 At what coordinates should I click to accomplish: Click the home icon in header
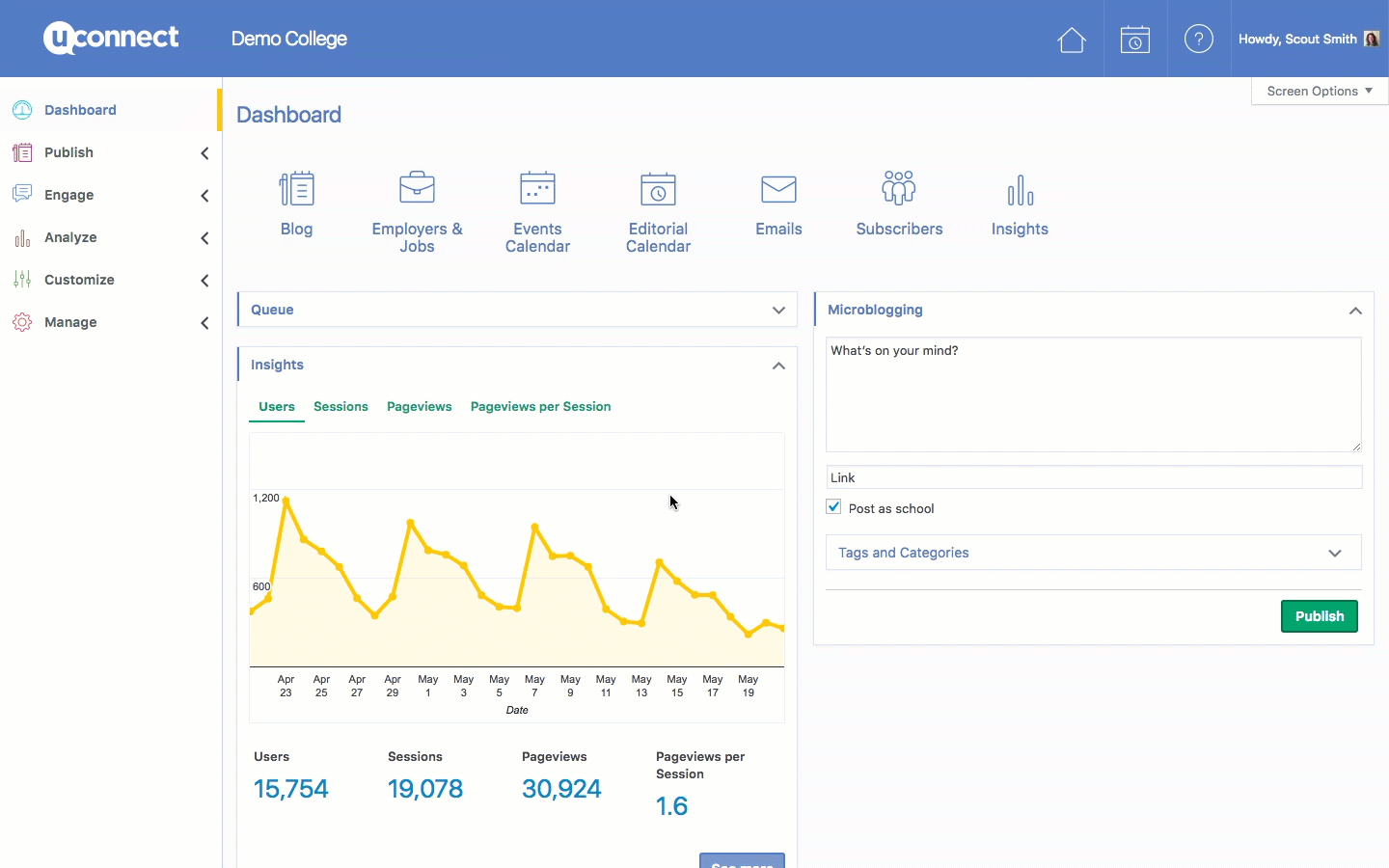[x=1072, y=40]
